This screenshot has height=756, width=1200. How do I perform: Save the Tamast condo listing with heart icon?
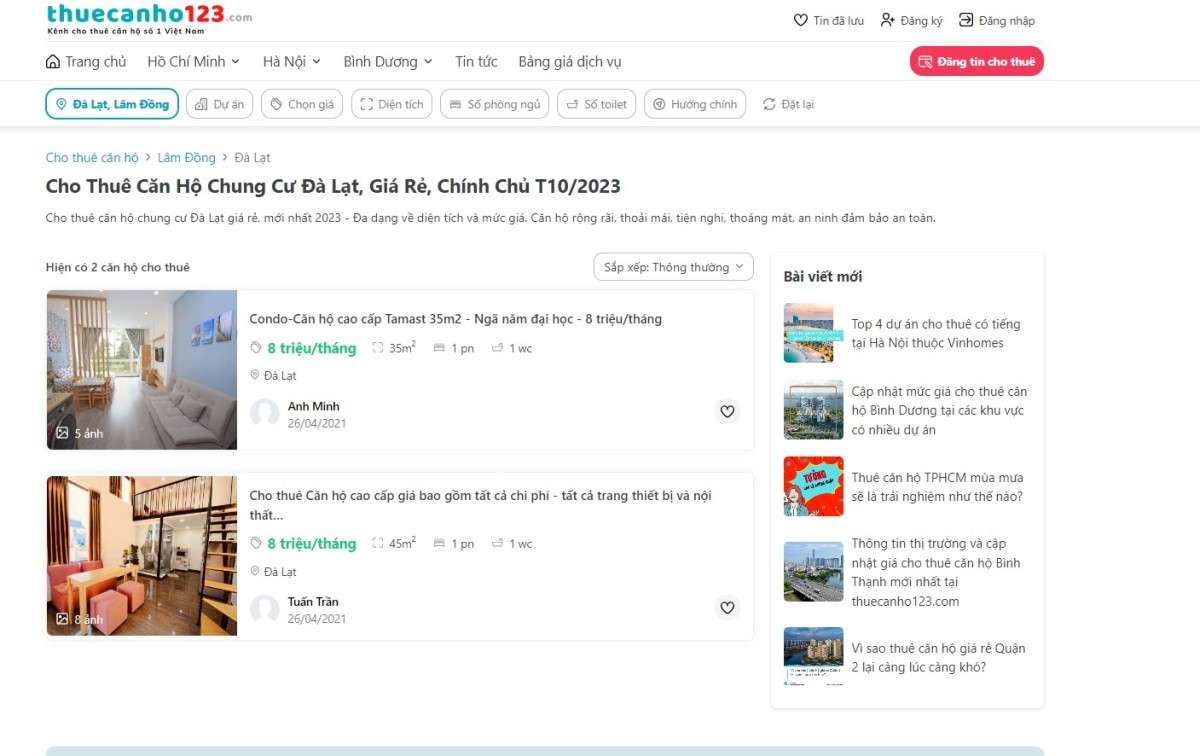pyautogui.click(x=727, y=411)
